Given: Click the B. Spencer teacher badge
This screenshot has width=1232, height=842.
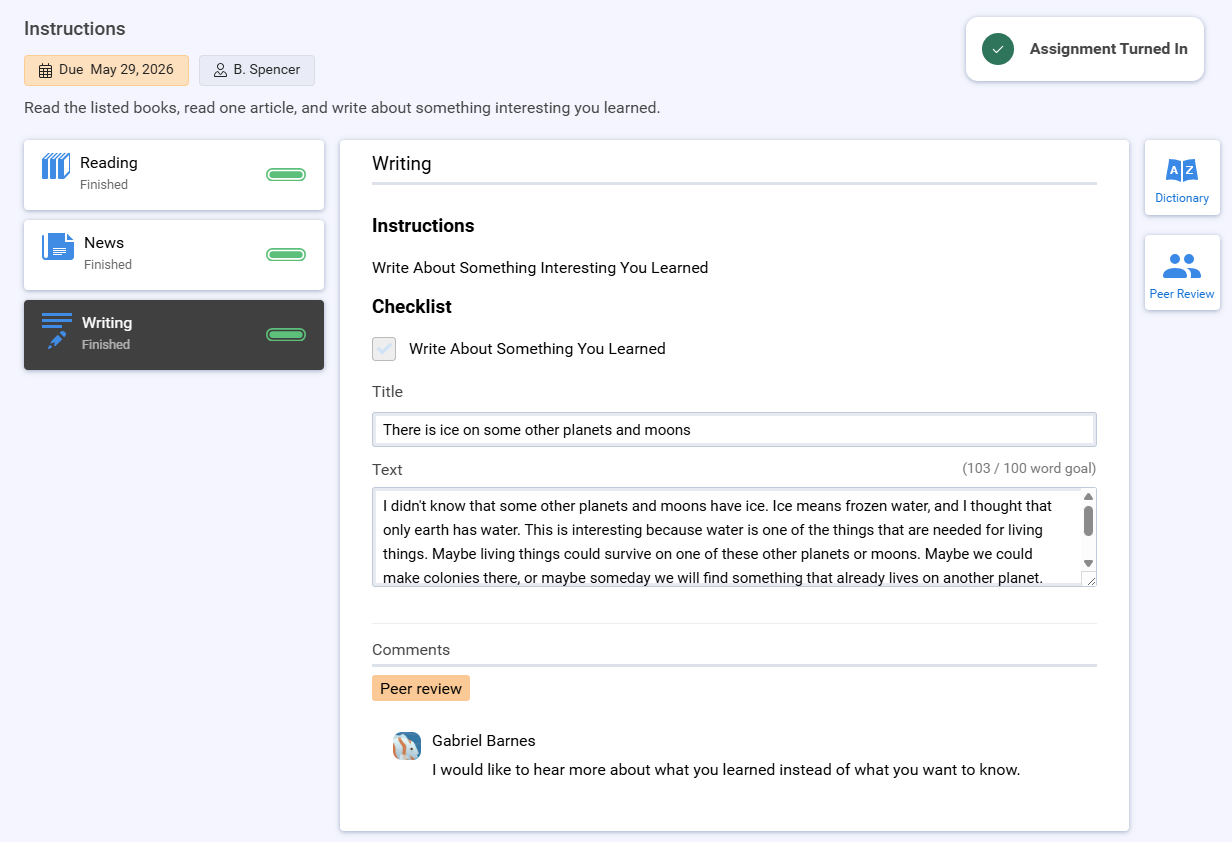Looking at the screenshot, I should click(257, 70).
